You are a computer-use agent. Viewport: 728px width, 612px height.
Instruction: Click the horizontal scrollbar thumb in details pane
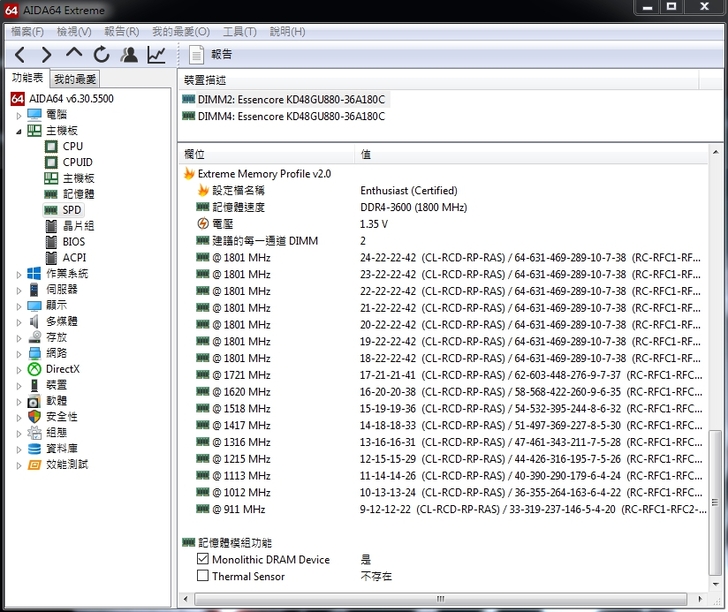(440, 599)
